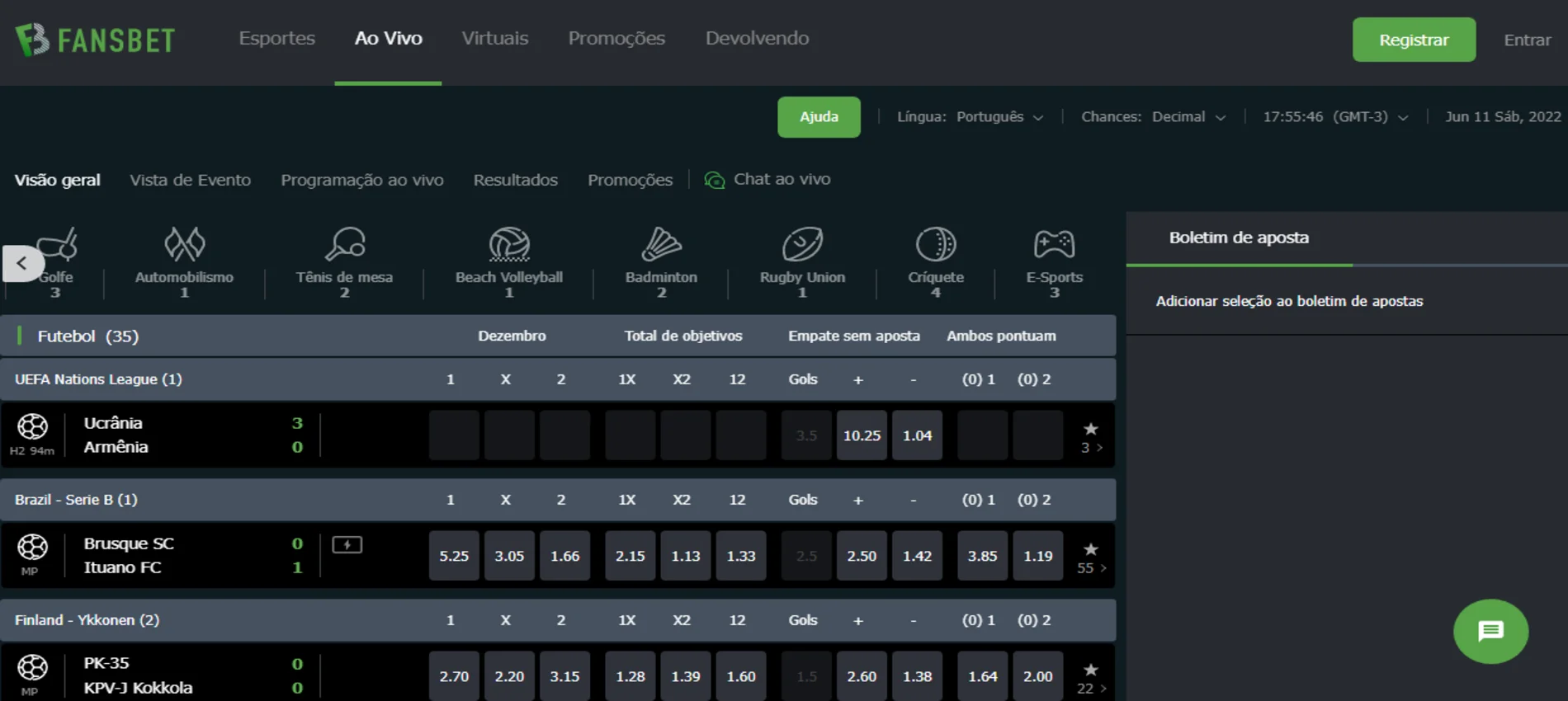Open the Ao Vivo menu
Screen dimensions: 1568x701
[388, 39]
